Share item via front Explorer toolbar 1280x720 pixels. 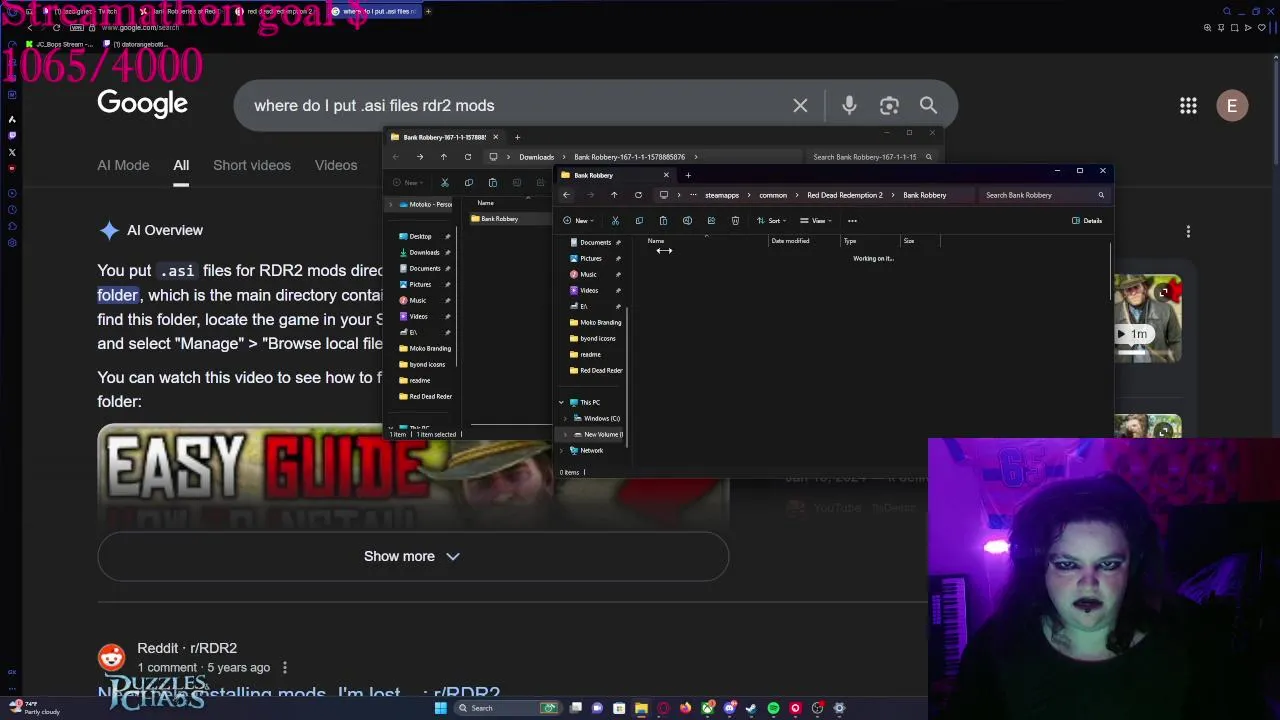click(711, 221)
